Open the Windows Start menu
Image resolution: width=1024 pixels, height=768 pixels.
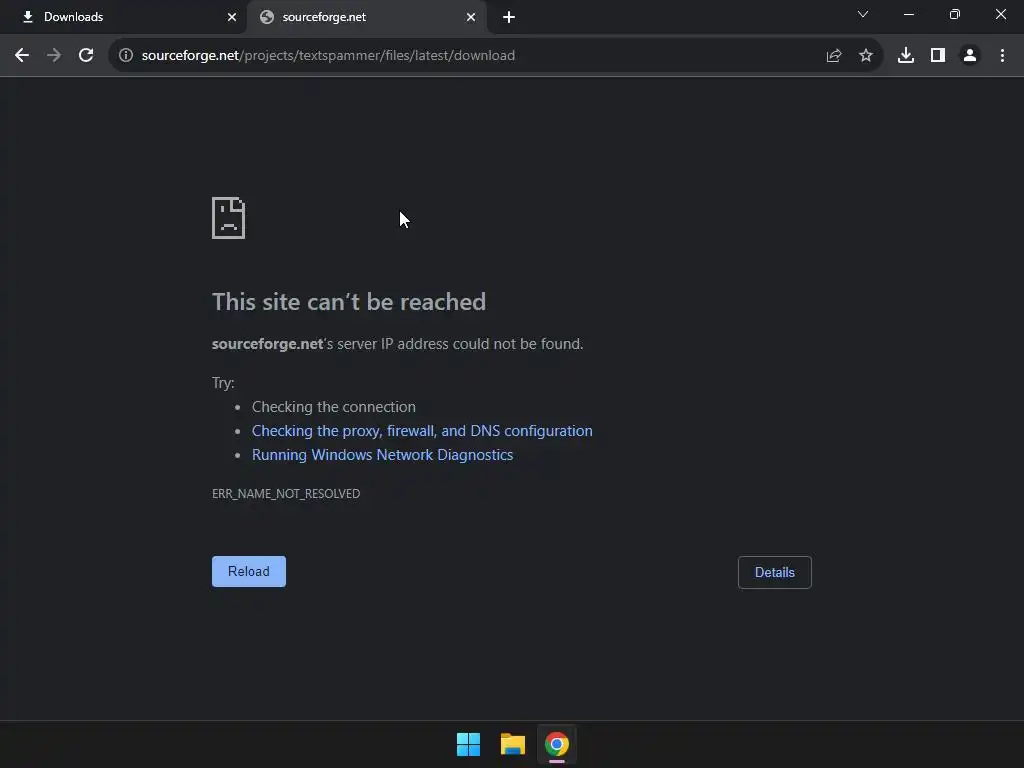[x=468, y=744]
